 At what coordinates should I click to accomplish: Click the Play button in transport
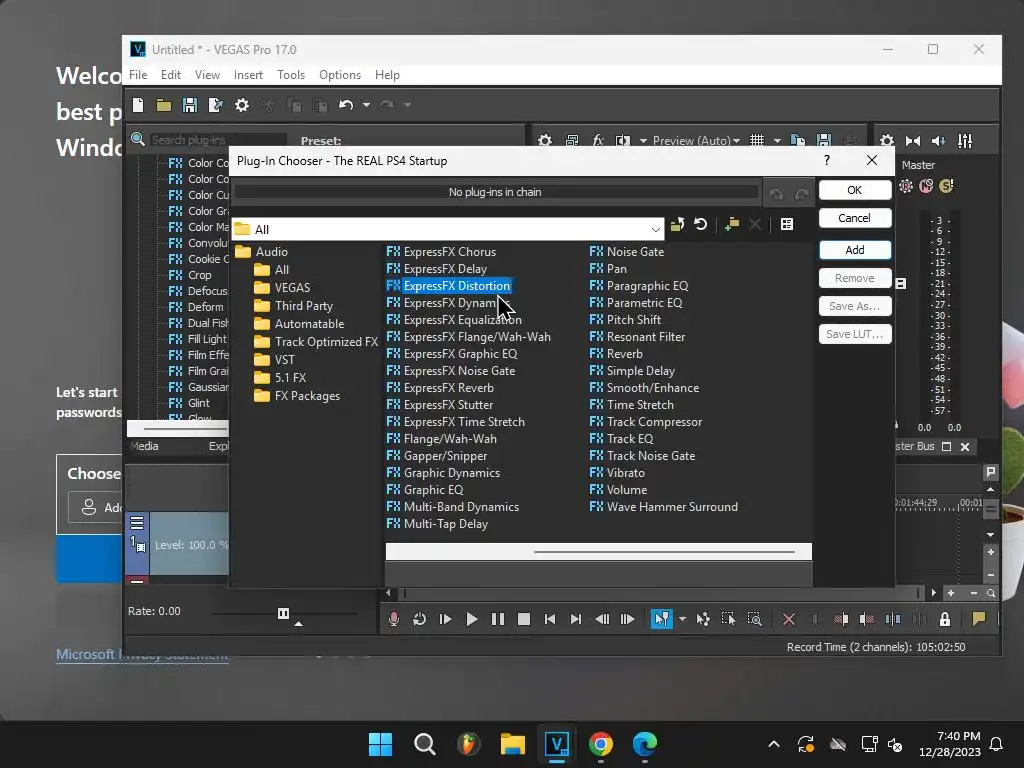(472, 618)
